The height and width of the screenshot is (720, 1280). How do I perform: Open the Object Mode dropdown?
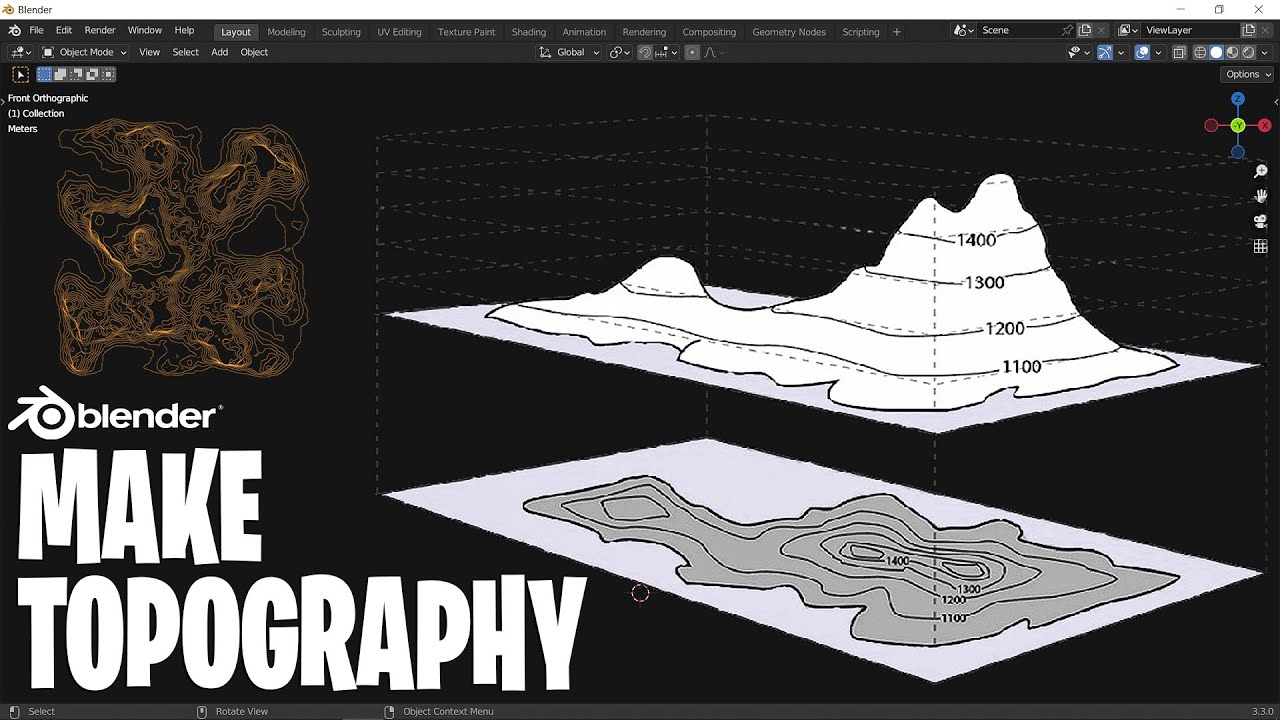(x=85, y=52)
